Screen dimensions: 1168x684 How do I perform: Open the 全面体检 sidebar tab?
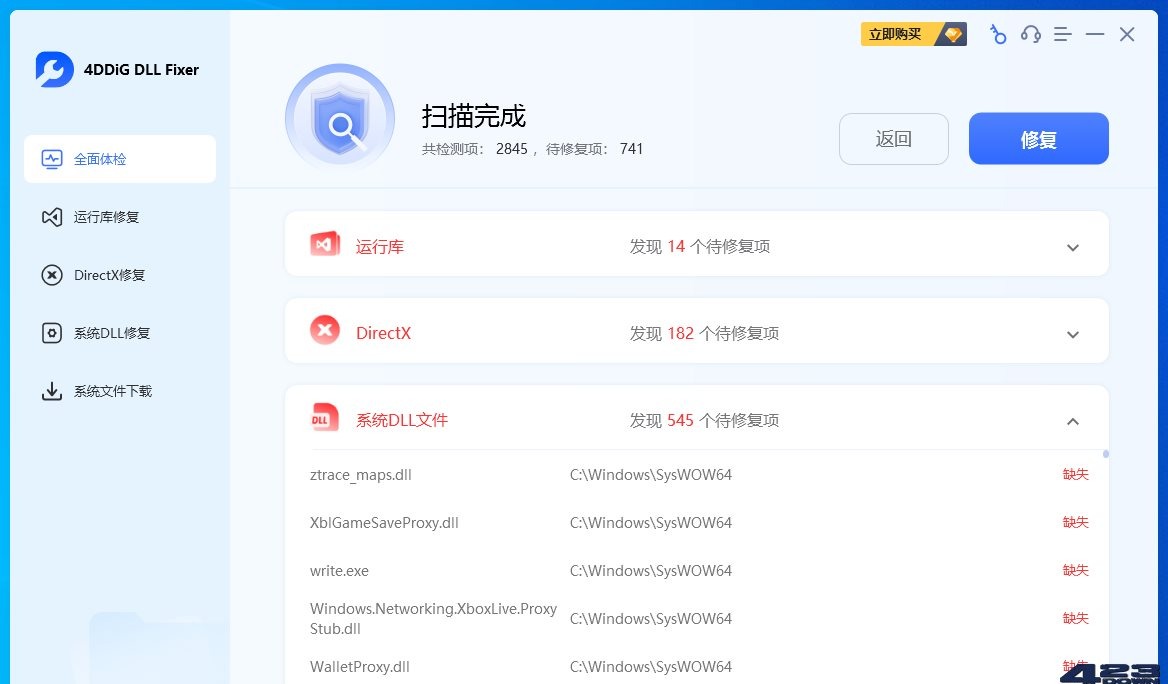(x=120, y=159)
